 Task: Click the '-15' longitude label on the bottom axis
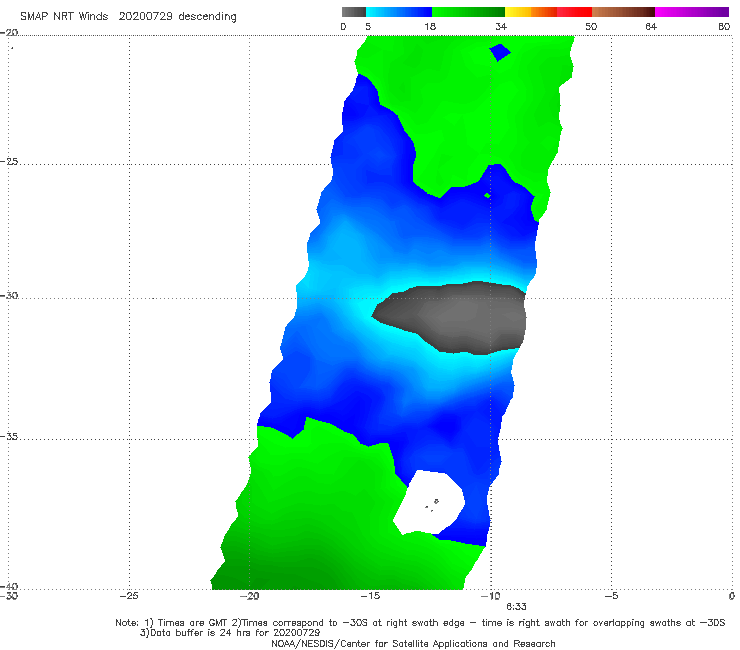tap(370, 596)
